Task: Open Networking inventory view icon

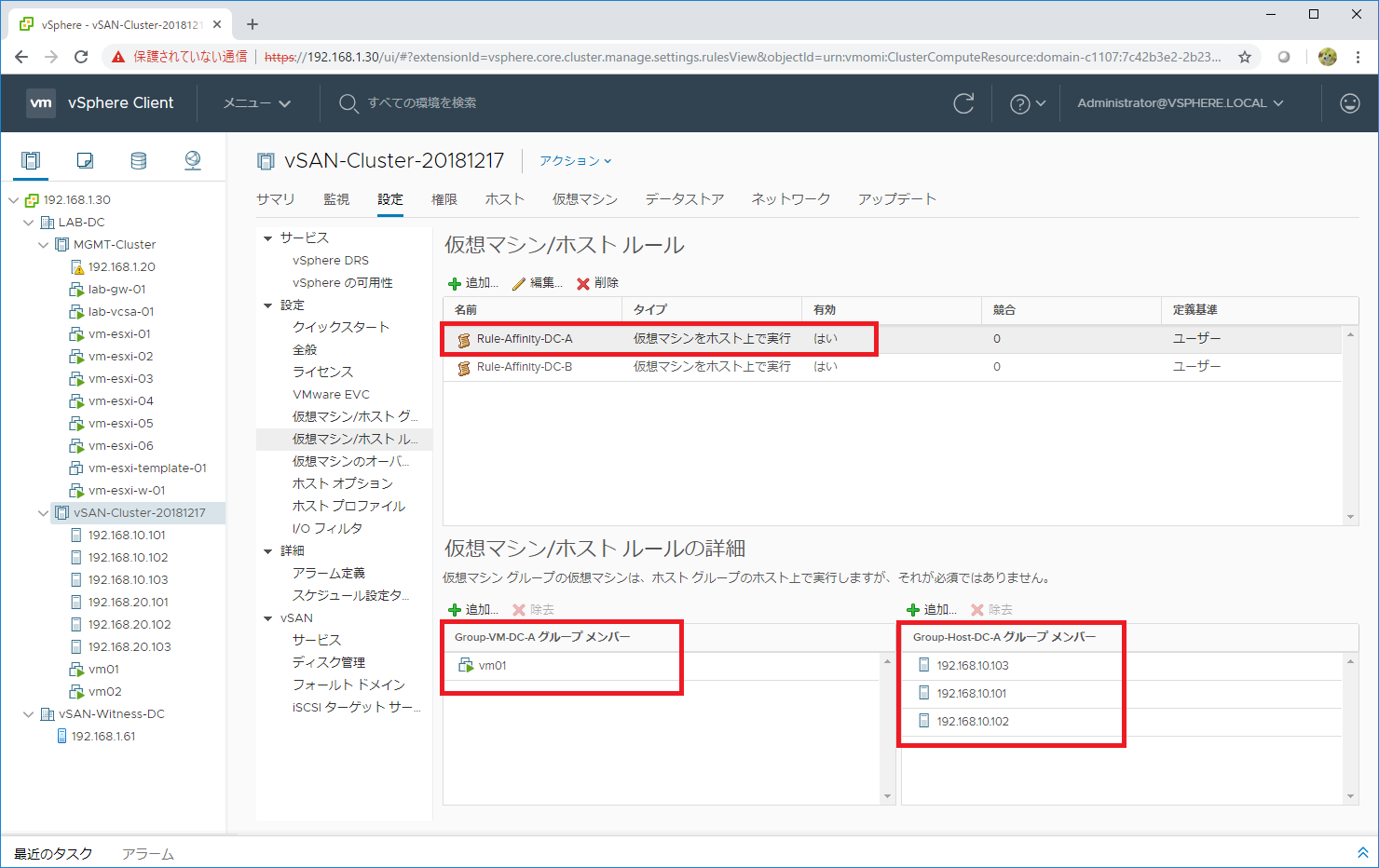Action: (193, 160)
